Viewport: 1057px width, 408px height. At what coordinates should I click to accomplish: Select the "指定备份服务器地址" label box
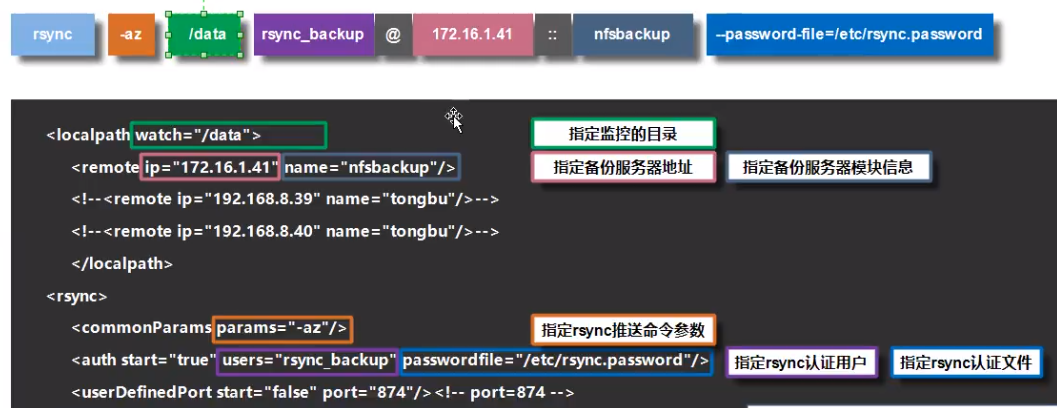[x=623, y=167]
